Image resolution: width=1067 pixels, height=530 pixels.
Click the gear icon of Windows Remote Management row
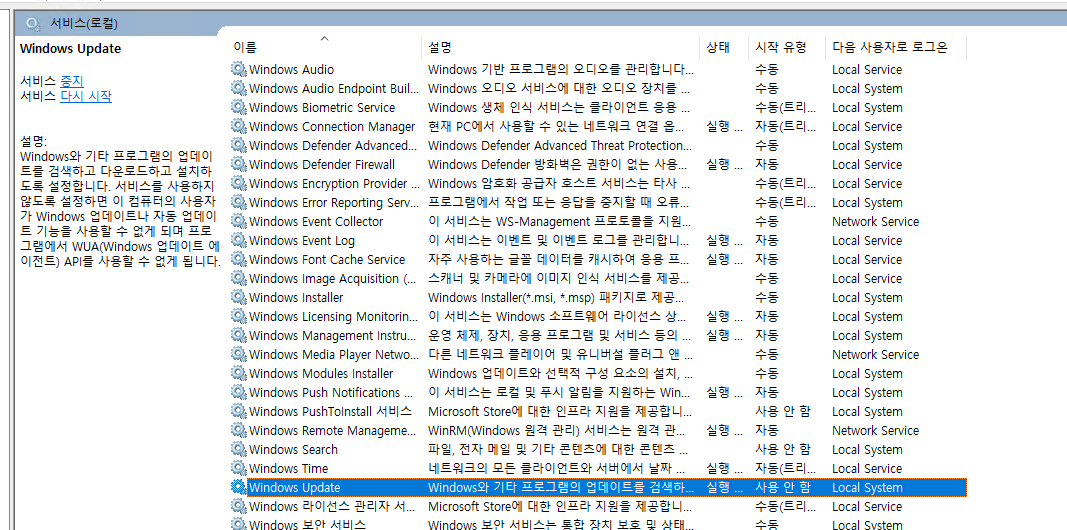(x=238, y=430)
